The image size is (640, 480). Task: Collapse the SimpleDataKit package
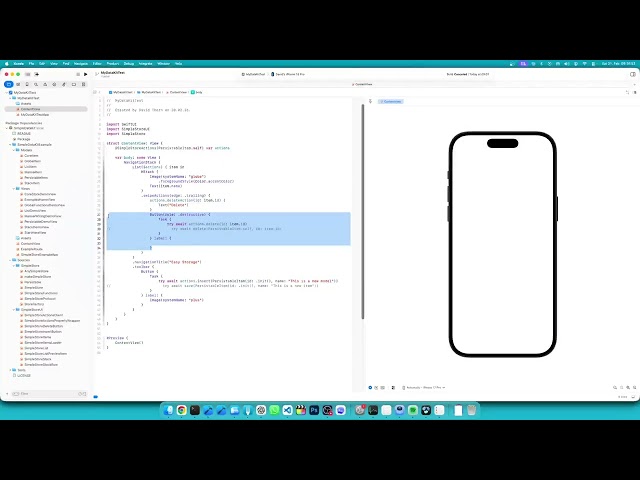point(7,128)
